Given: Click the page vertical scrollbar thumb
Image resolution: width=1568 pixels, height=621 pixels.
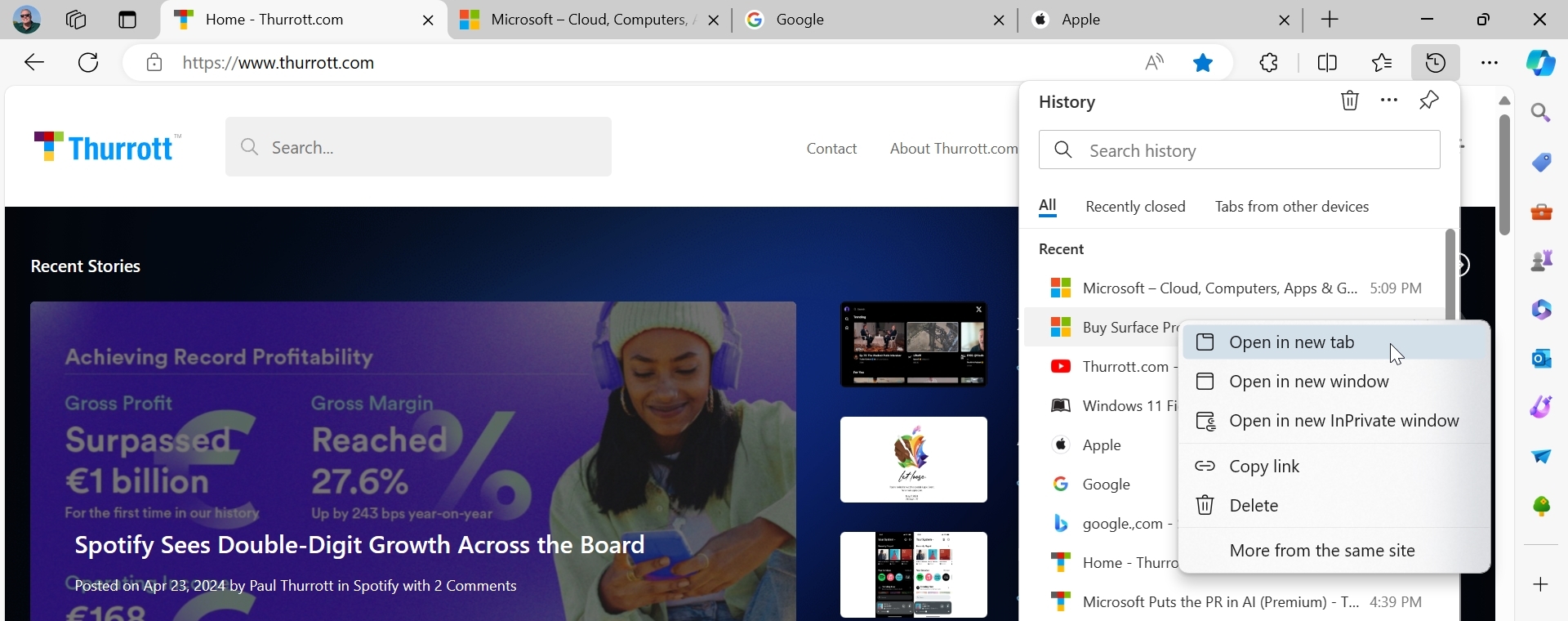Looking at the screenshot, I should [x=1504, y=174].
